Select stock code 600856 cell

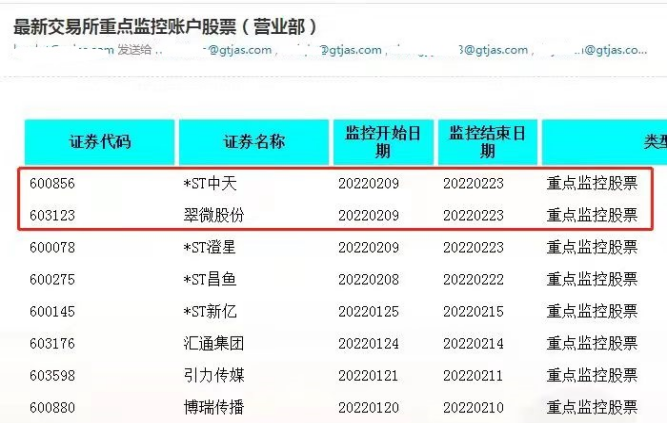click(x=53, y=184)
